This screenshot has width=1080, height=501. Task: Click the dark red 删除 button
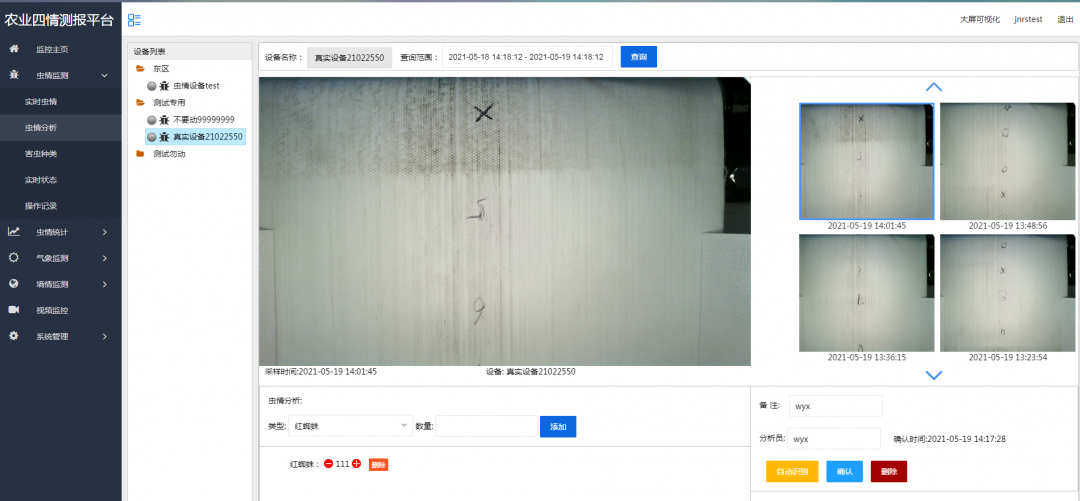coord(889,471)
